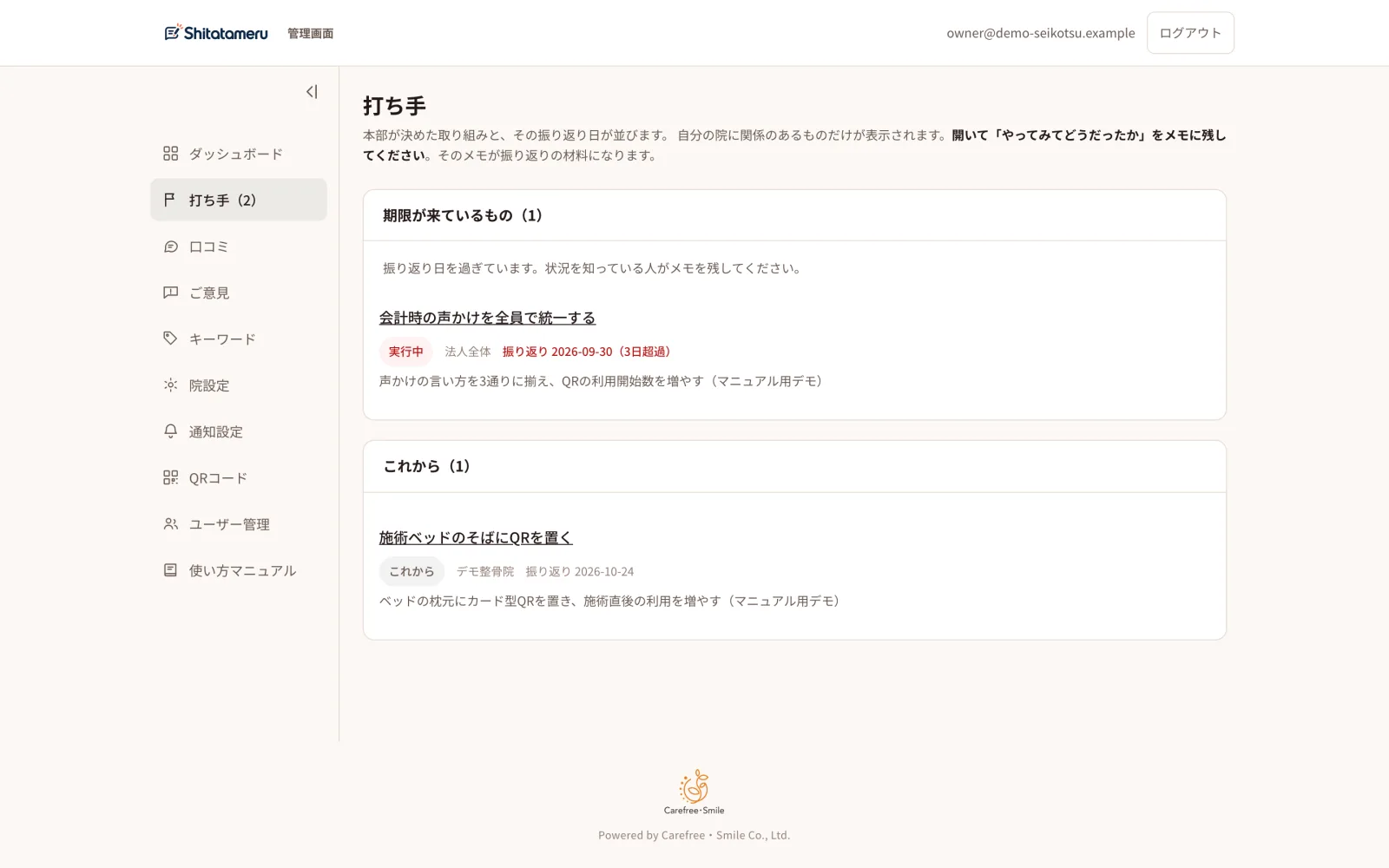1389x868 pixels.
Task: Click the 管理画面 header label
Action: click(x=310, y=34)
